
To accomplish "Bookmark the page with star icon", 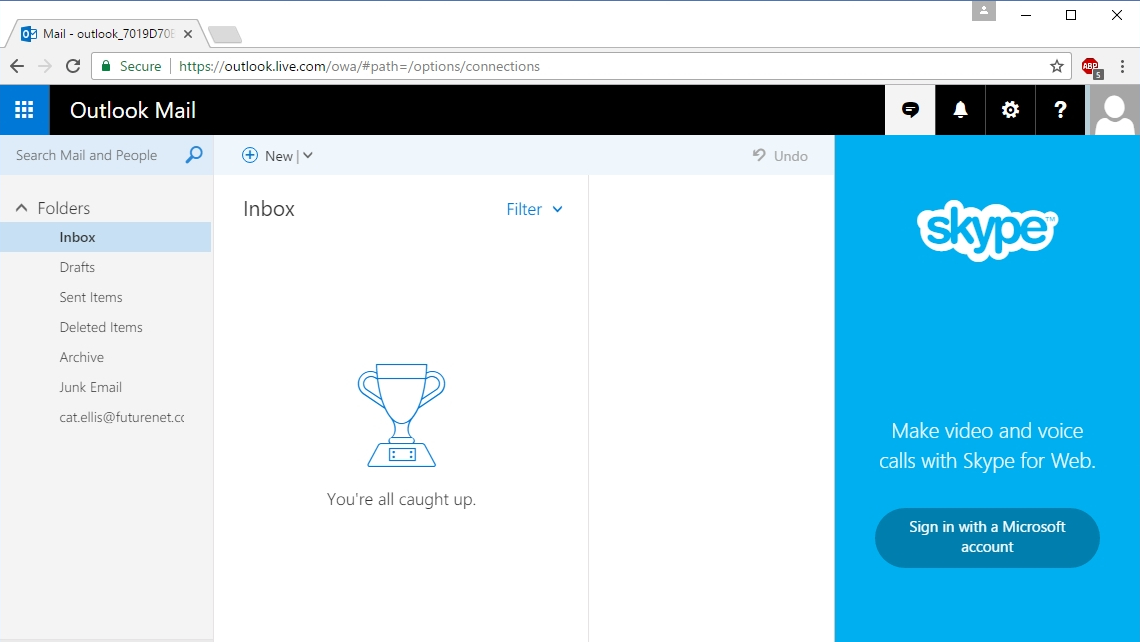I will point(1056,66).
